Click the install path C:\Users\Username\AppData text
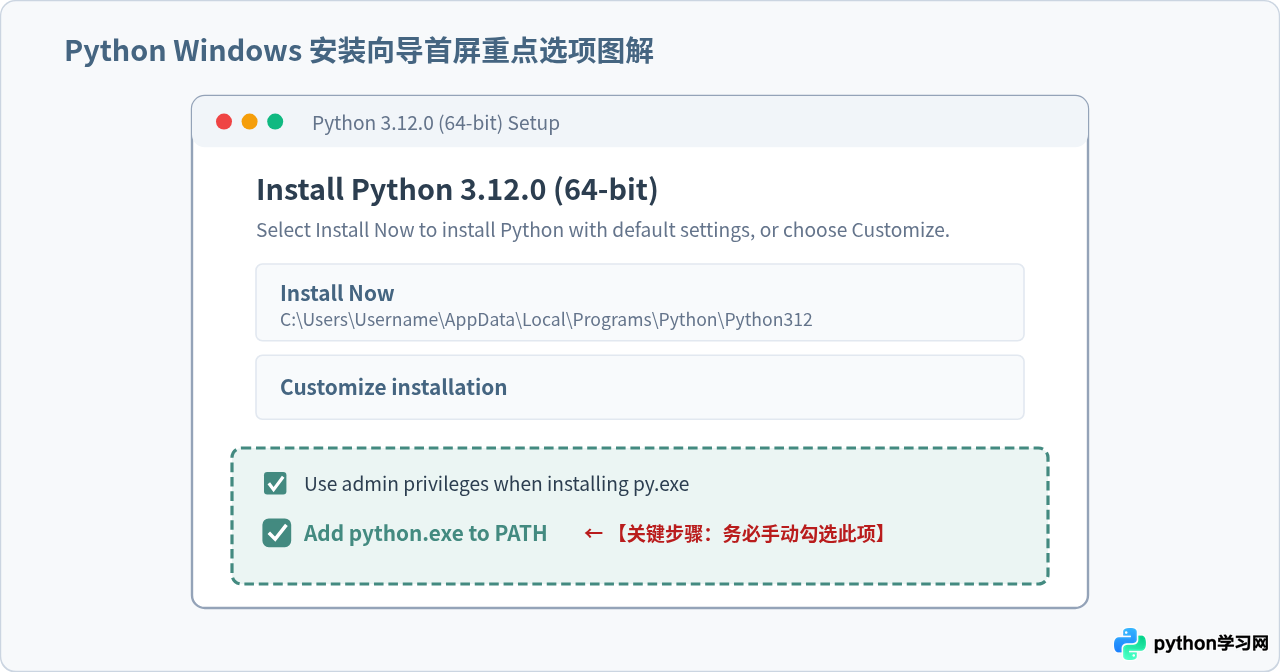Image resolution: width=1280 pixels, height=672 pixels. (x=546, y=320)
